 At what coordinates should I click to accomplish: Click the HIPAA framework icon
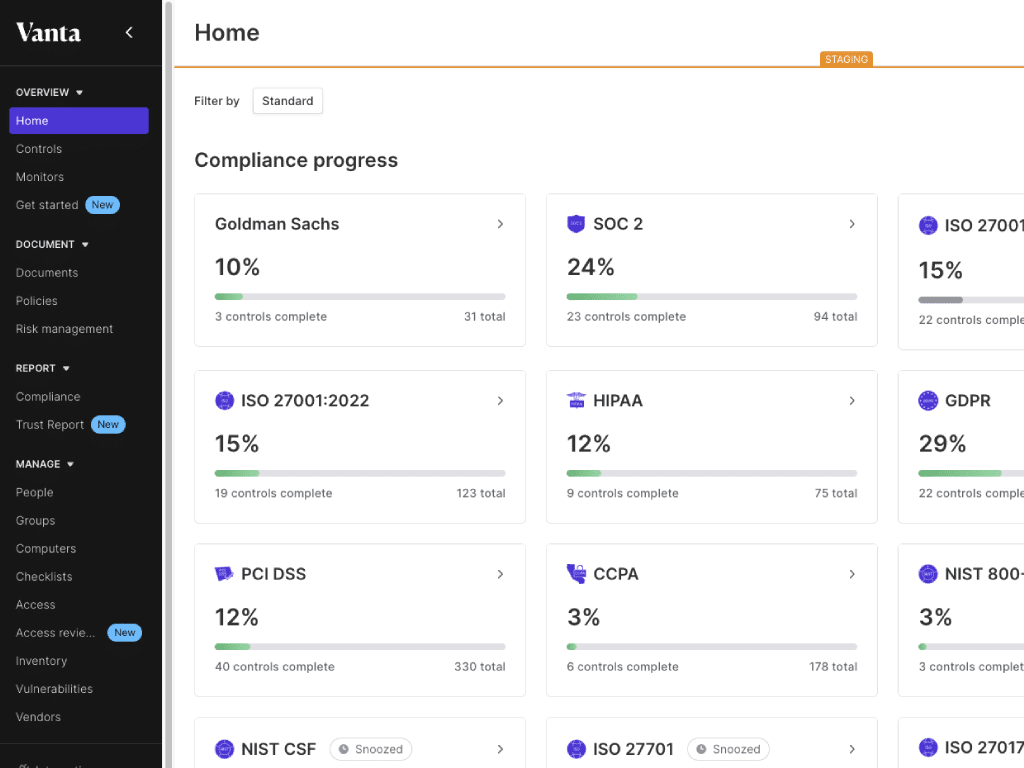576,400
